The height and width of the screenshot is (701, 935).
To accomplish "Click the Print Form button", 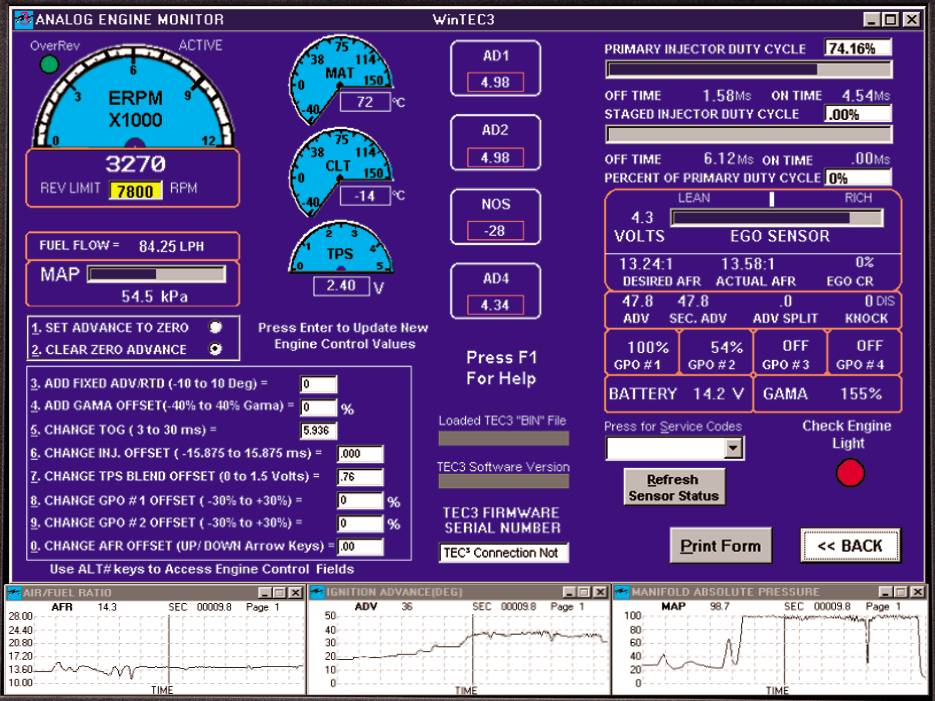I will 720,545.
